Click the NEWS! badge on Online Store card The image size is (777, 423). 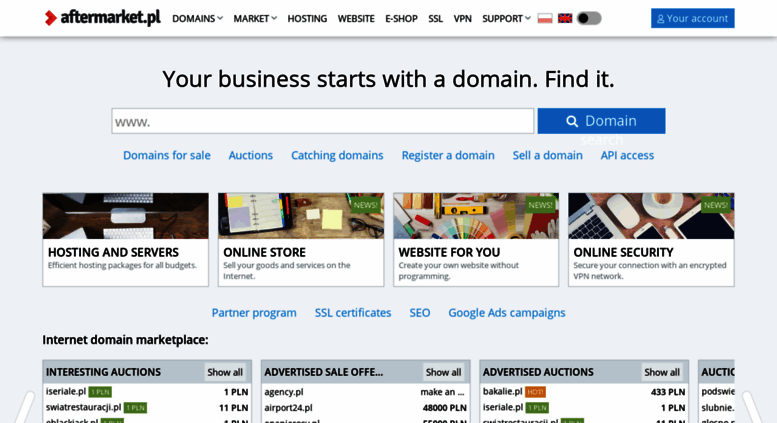366,205
